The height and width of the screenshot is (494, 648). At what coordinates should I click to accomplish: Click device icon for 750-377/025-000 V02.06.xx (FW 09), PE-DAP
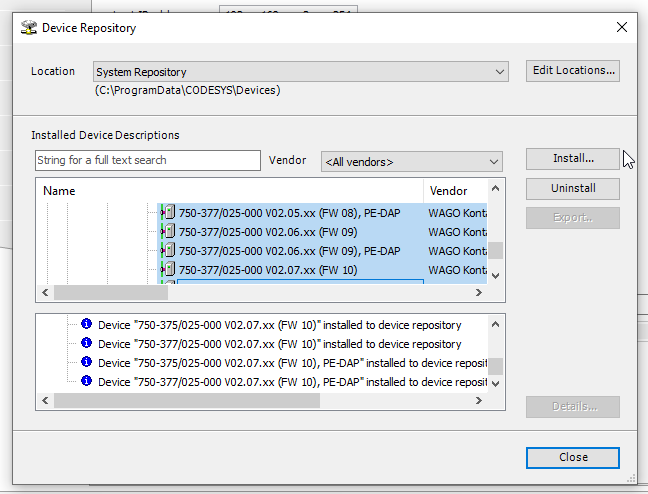click(169, 251)
